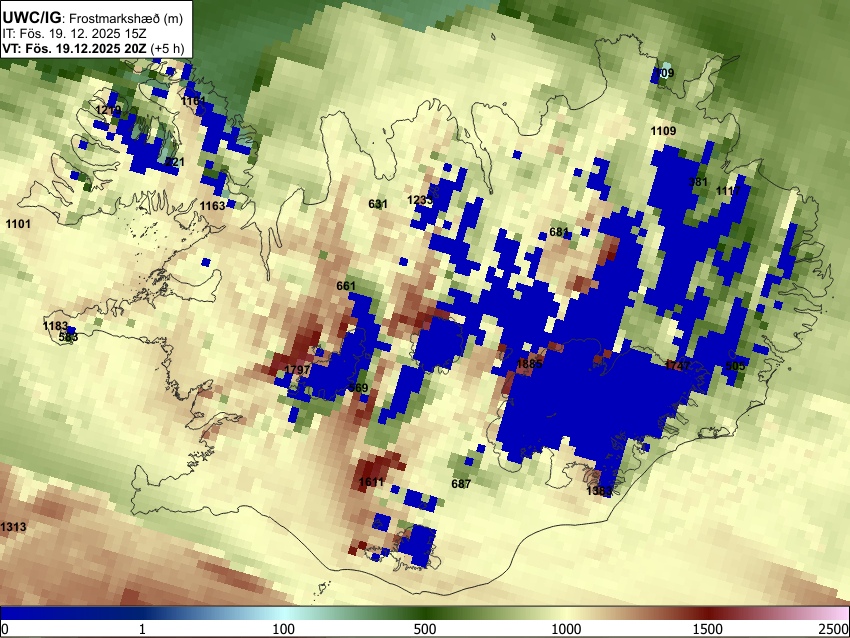Click the 'IT: Fös. 19. 12. 2025 15Z' line
This screenshot has height=638, width=850.
(74, 34)
